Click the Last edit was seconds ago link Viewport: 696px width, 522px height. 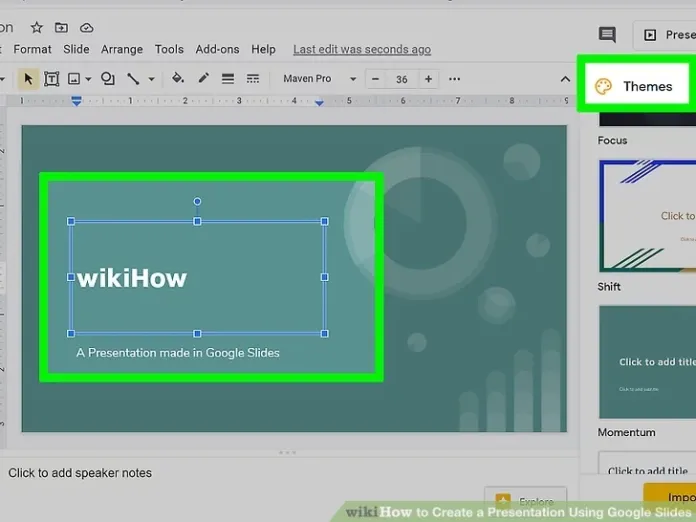(x=361, y=49)
